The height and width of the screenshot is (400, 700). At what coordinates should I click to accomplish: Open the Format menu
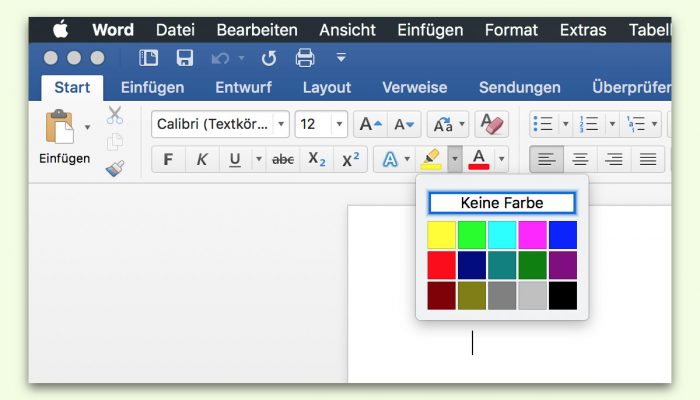tap(511, 30)
